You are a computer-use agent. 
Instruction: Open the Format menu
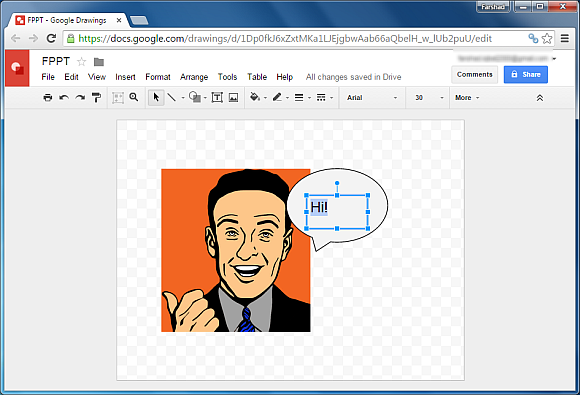(158, 77)
